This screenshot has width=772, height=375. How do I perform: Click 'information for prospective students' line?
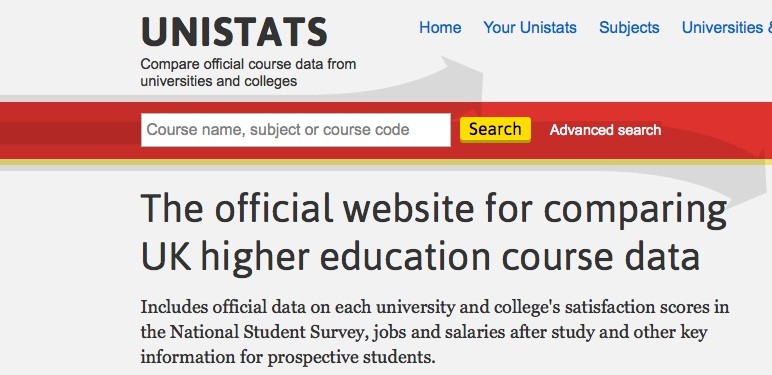[x=288, y=356]
